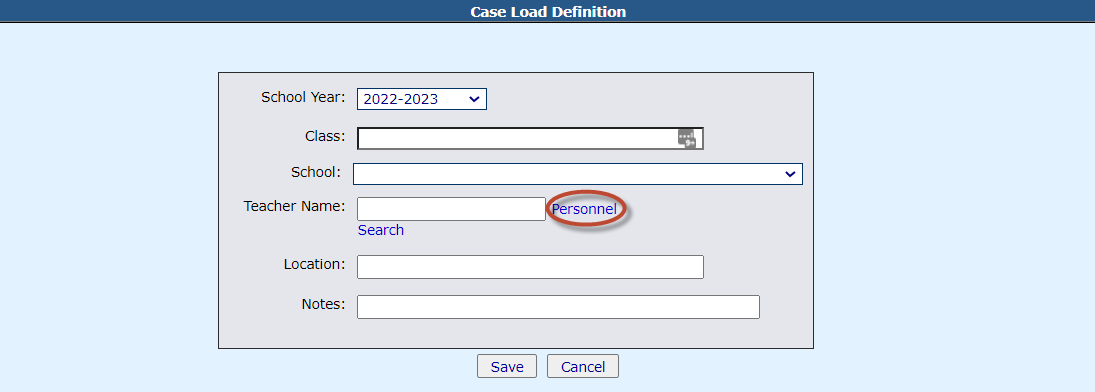Click into the Teacher Name field
This screenshot has width=1095, height=392.
pyautogui.click(x=451, y=209)
